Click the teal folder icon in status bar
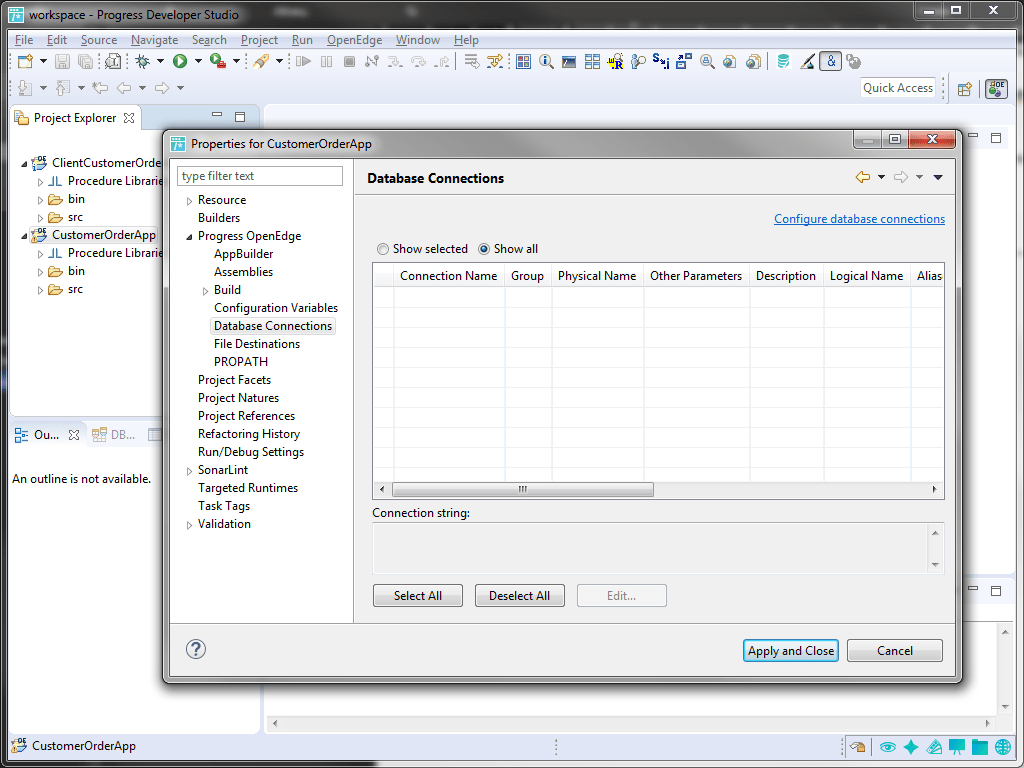Image resolution: width=1024 pixels, height=768 pixels. click(x=980, y=746)
